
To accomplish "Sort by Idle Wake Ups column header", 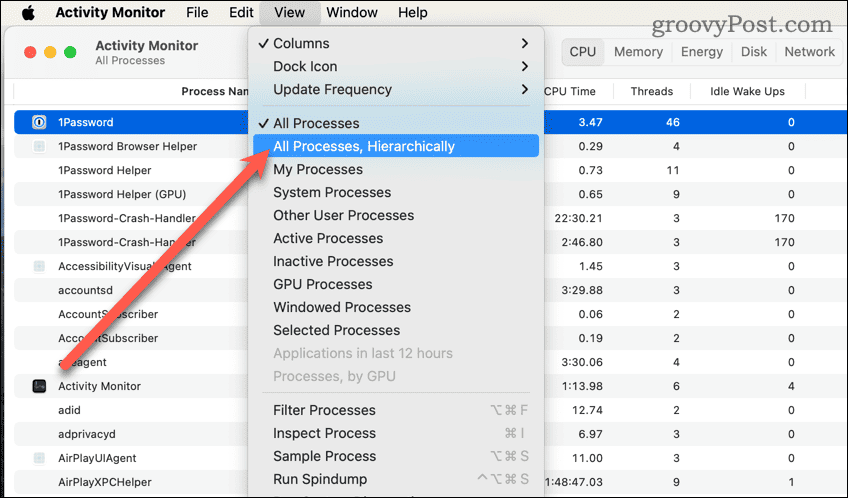I will [747, 91].
